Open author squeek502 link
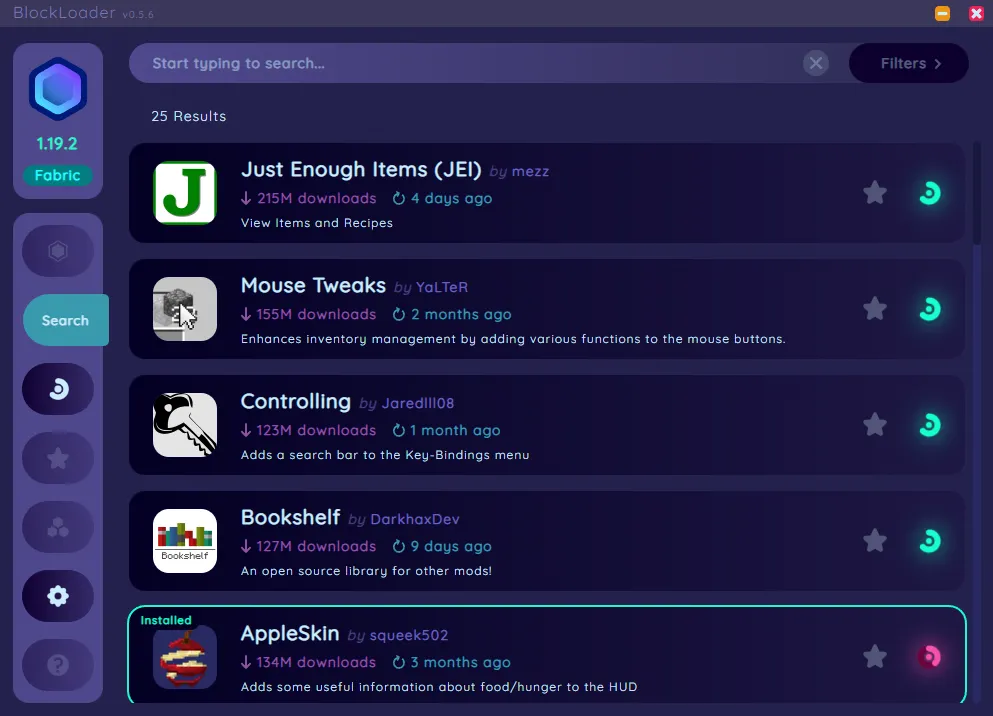Screen dimensions: 993x716 [x=409, y=635]
